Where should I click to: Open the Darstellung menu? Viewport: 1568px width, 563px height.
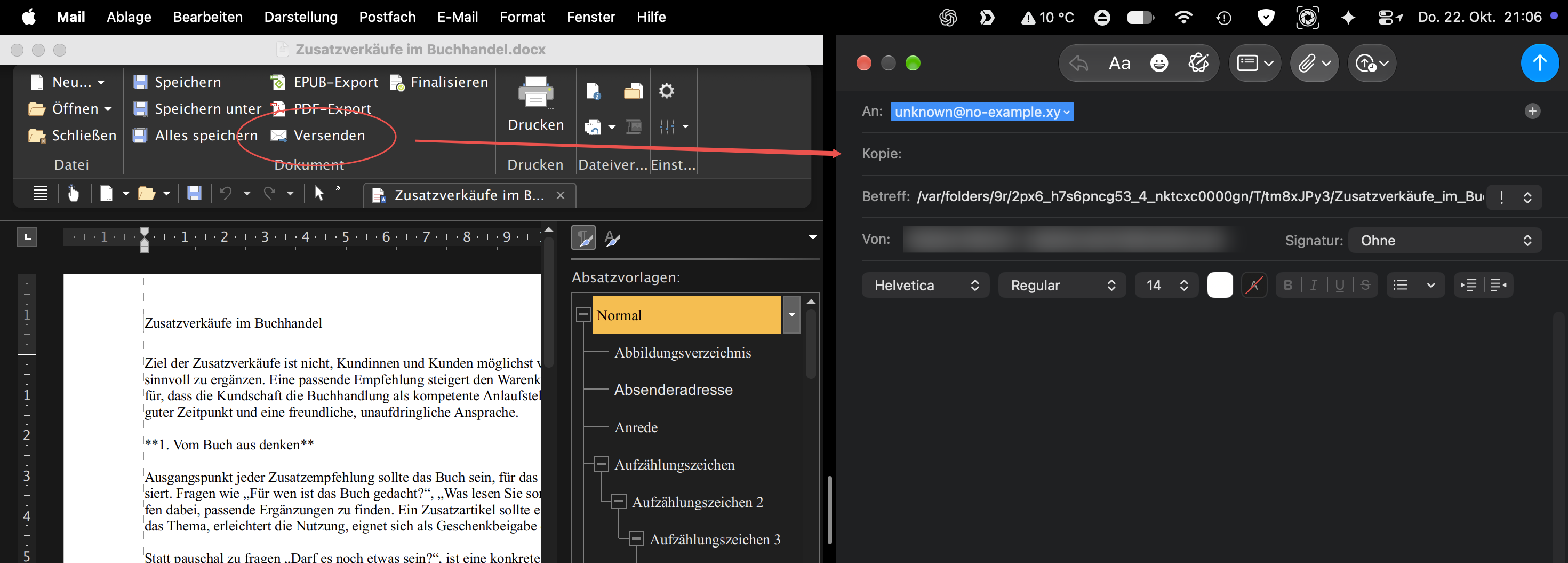pyautogui.click(x=301, y=17)
